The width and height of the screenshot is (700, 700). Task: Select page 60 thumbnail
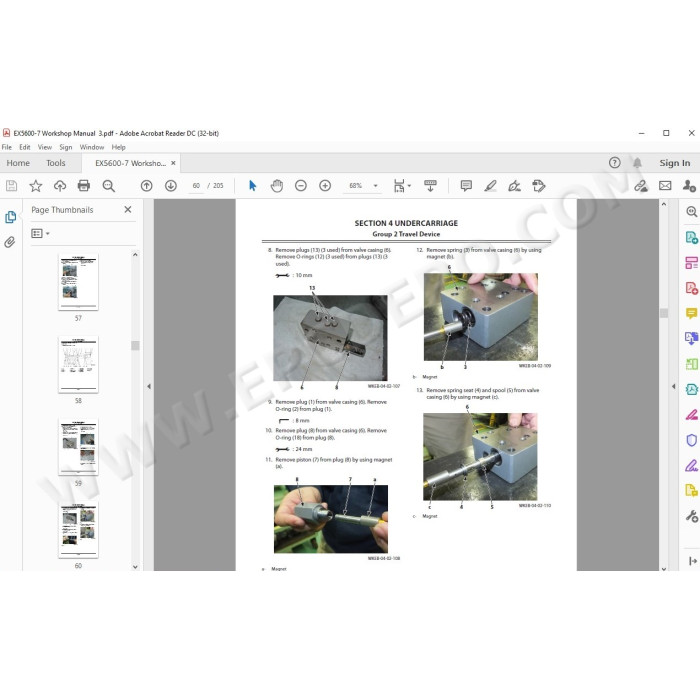click(x=78, y=530)
